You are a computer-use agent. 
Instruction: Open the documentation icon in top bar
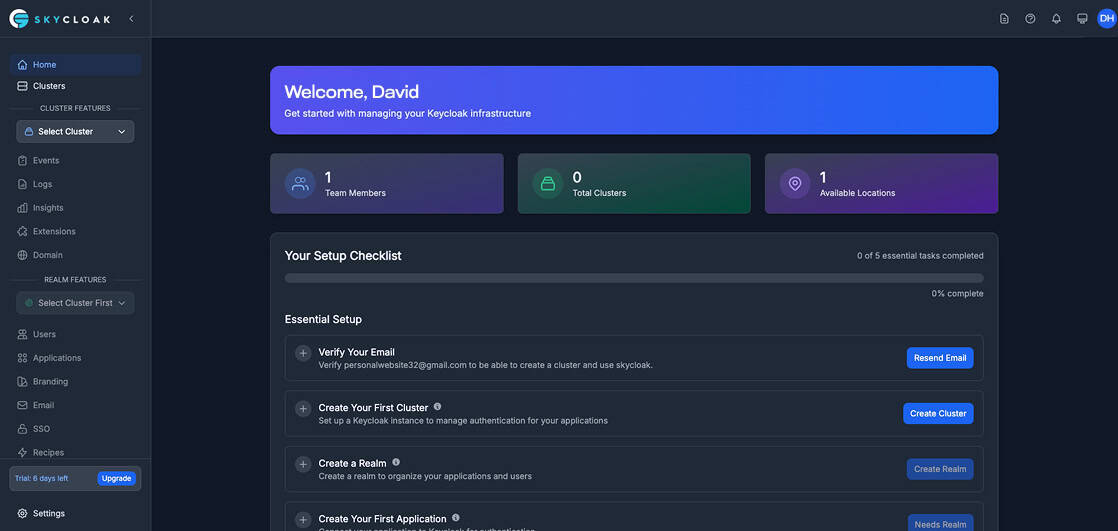click(1004, 19)
